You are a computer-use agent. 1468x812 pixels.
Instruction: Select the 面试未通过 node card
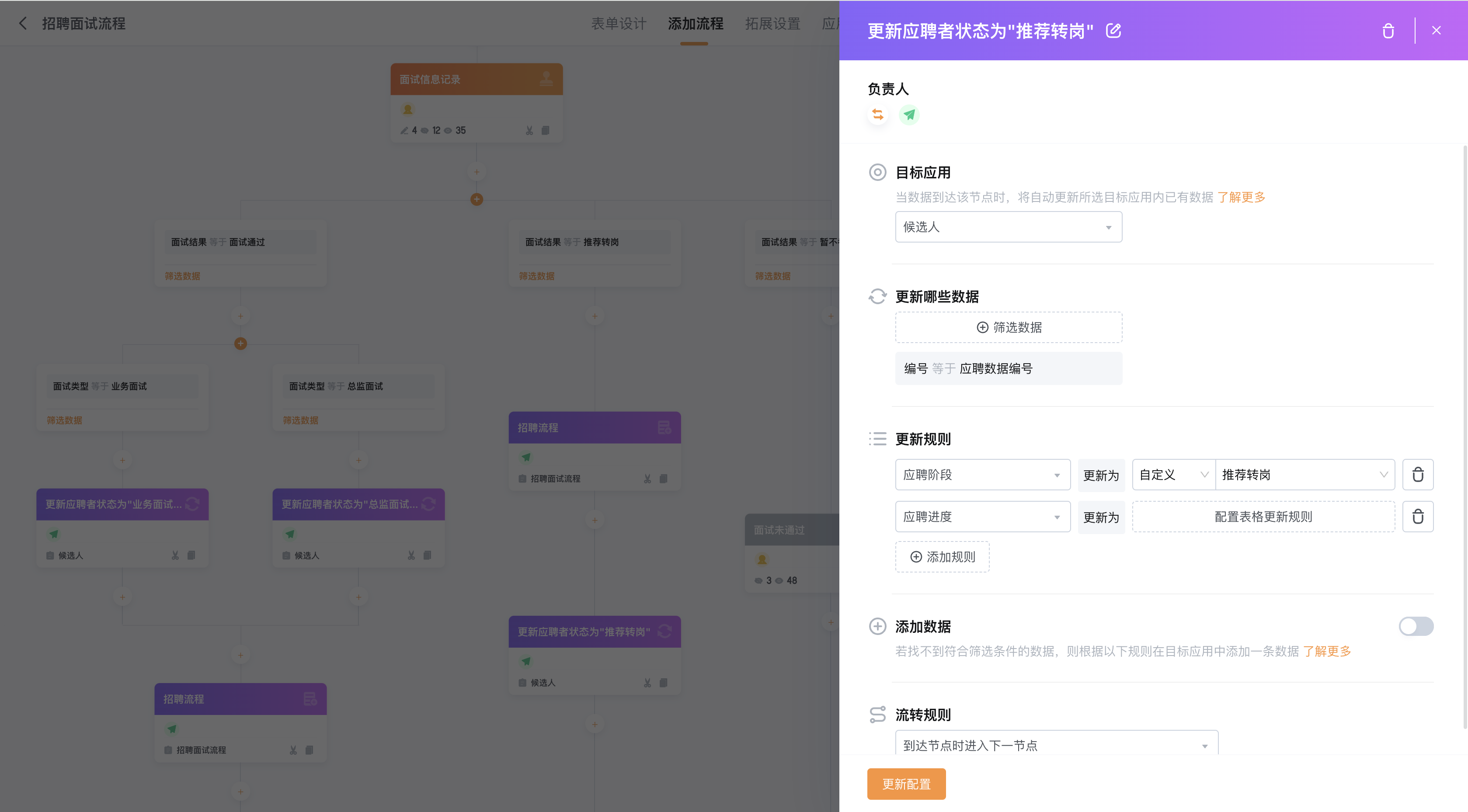[792, 553]
